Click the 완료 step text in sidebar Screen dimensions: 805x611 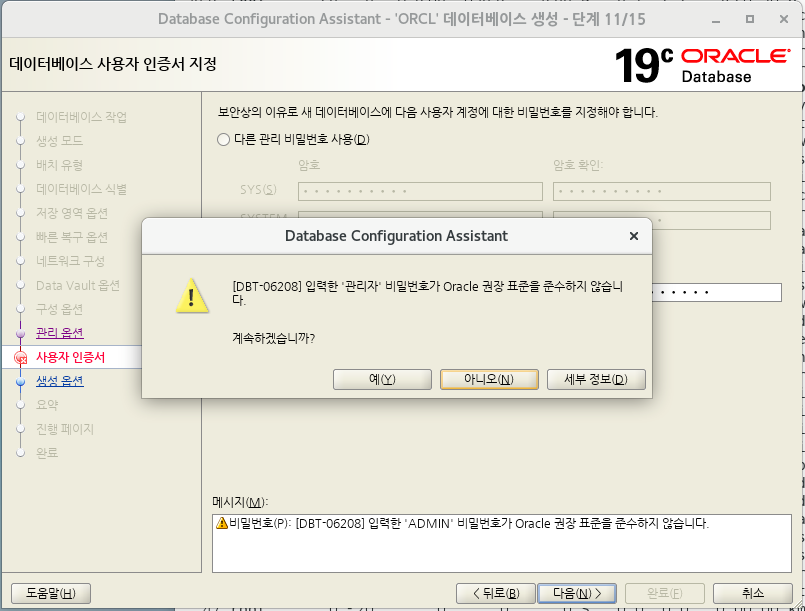click(x=47, y=453)
